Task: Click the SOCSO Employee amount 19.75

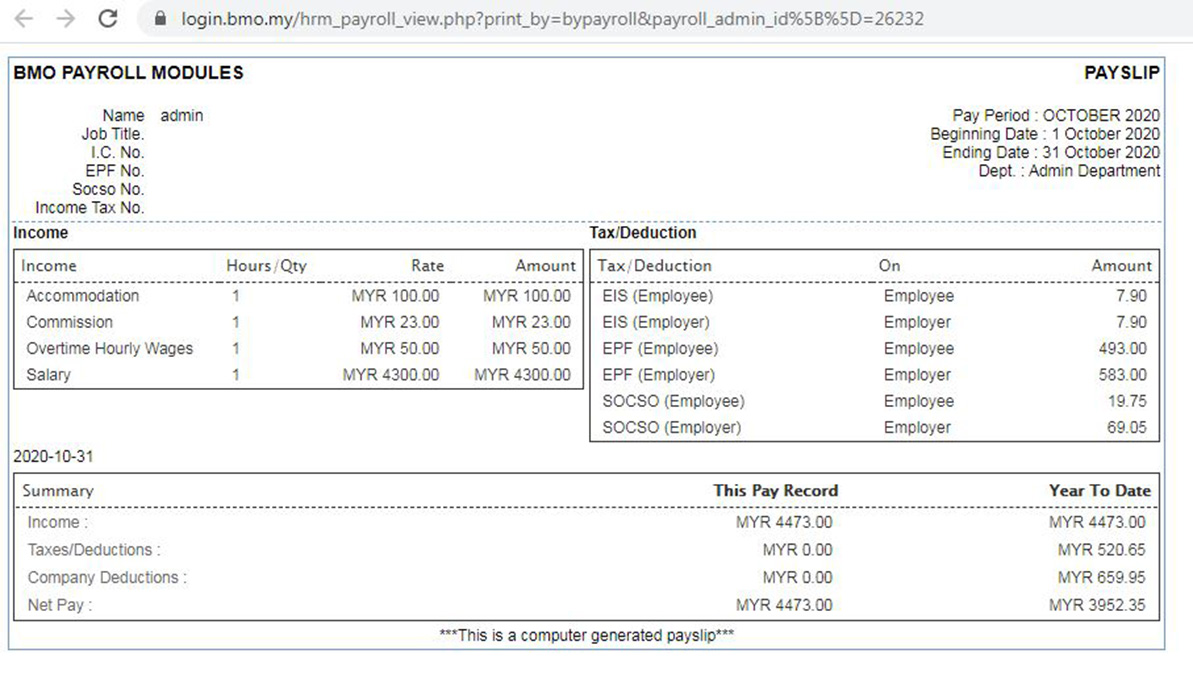Action: (x=1127, y=401)
